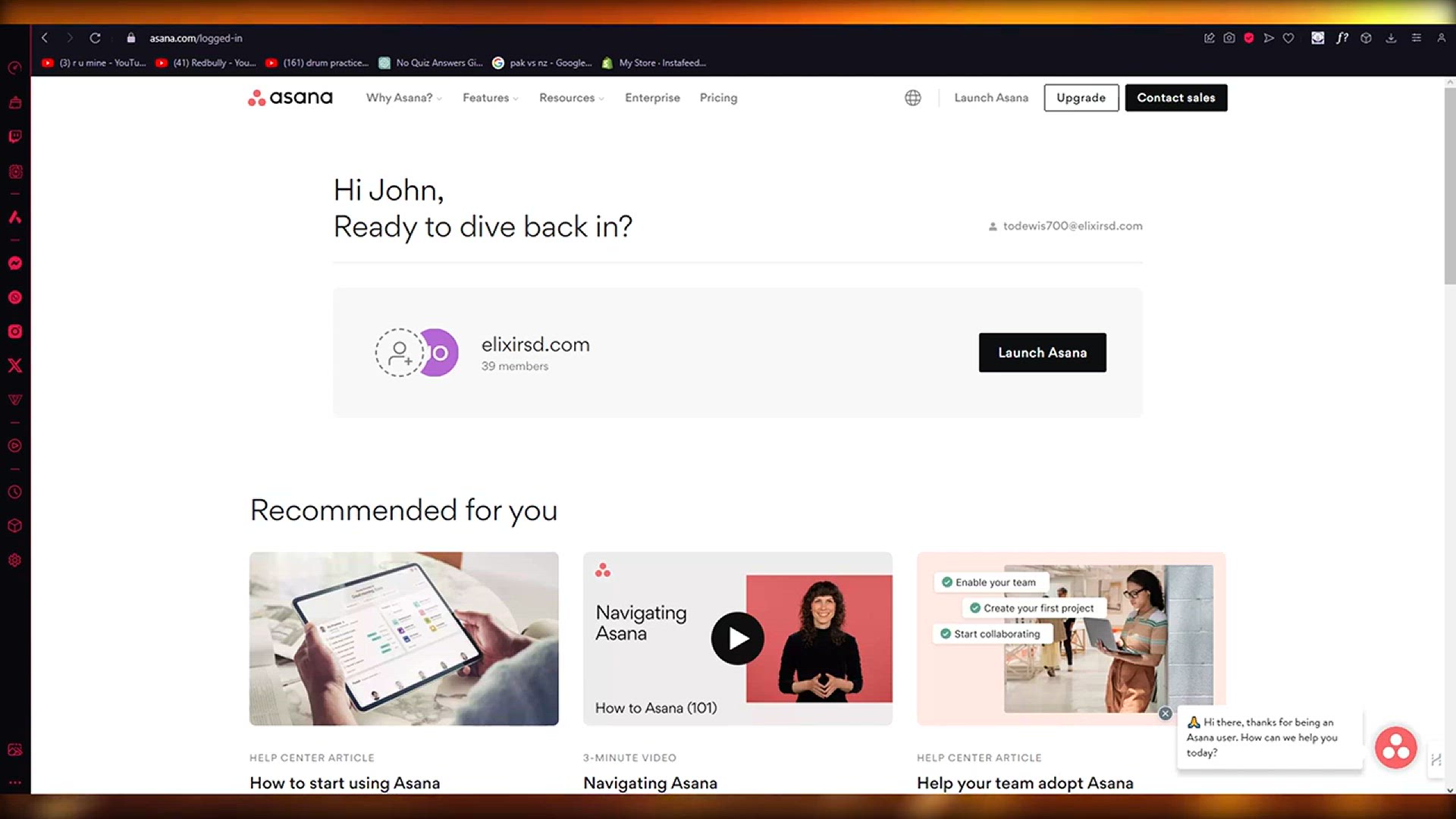Open the Help your team adopt Asana thumbnail
1456x819 pixels.
coord(1071,639)
